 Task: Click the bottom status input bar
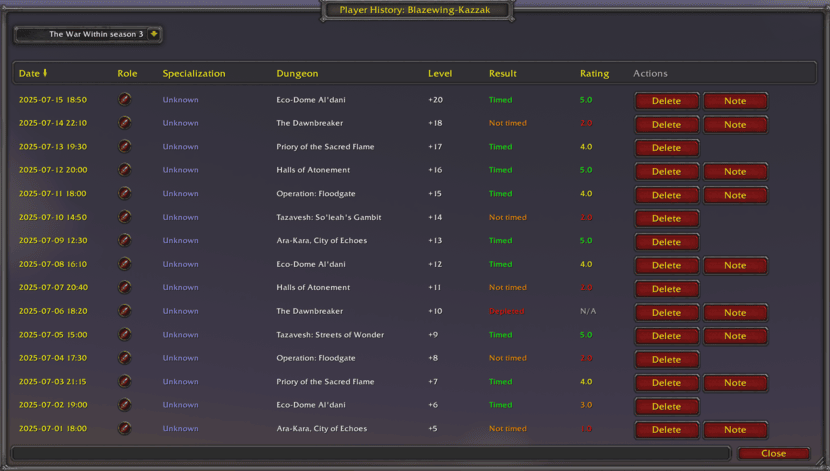371,454
